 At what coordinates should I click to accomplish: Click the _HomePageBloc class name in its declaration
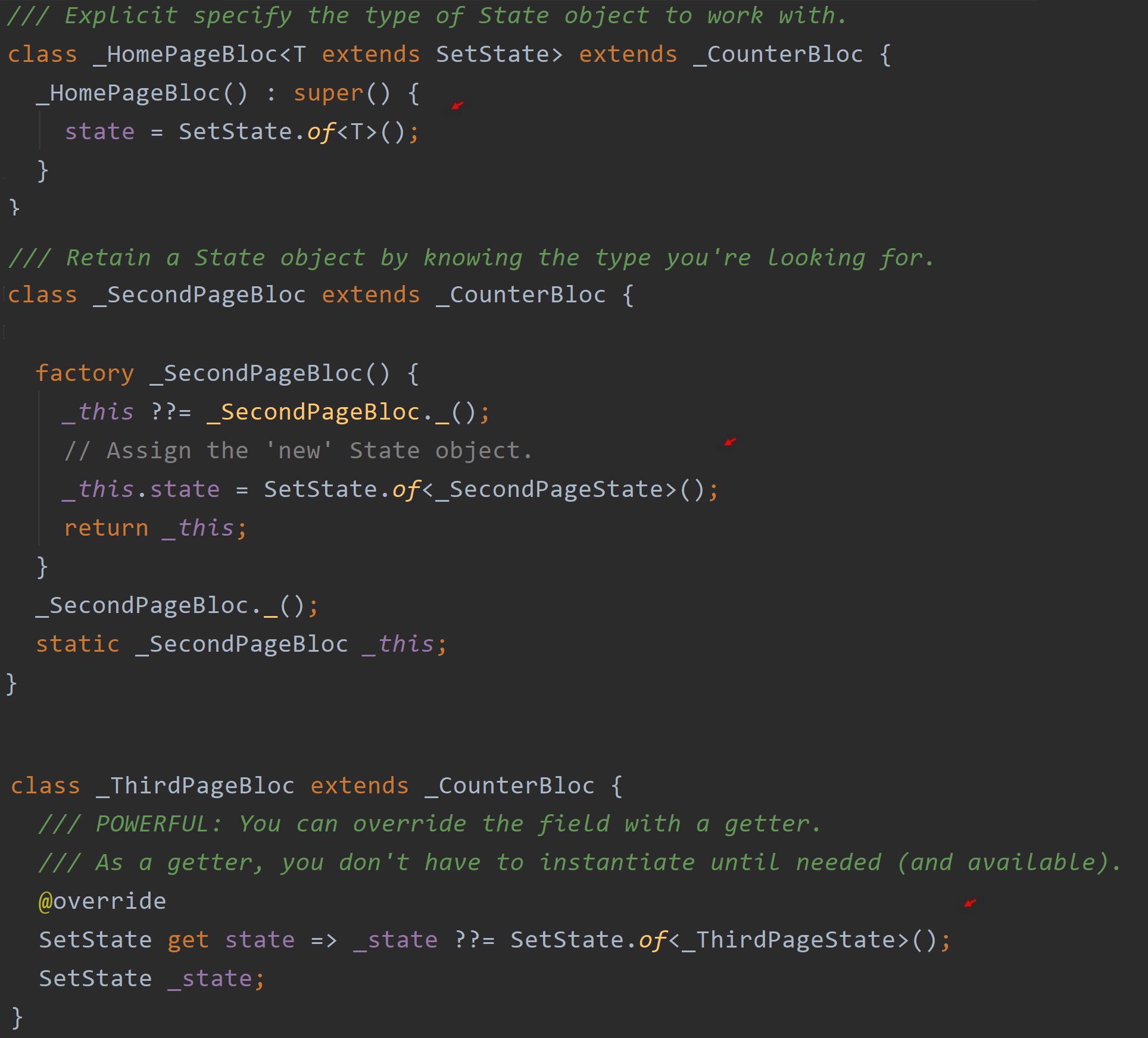click(186, 55)
